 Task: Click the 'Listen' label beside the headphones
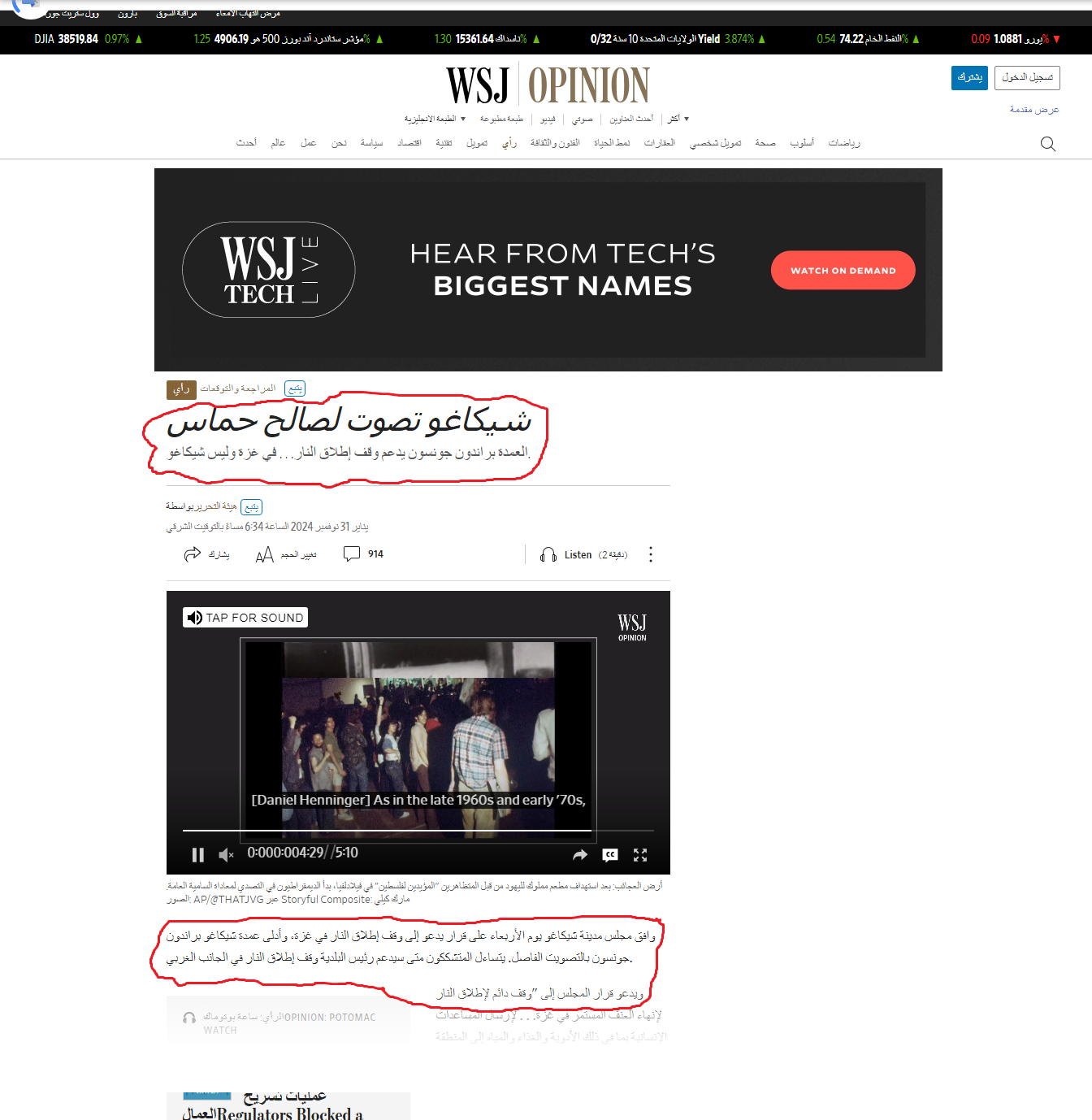[x=578, y=555]
